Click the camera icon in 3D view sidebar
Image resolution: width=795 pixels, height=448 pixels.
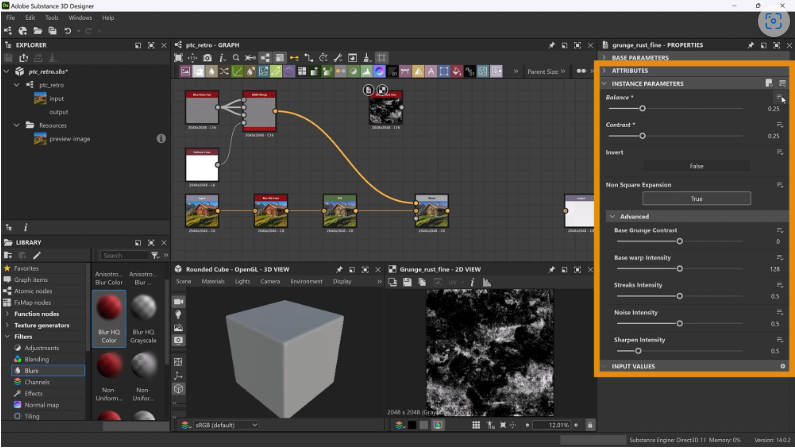tap(178, 302)
